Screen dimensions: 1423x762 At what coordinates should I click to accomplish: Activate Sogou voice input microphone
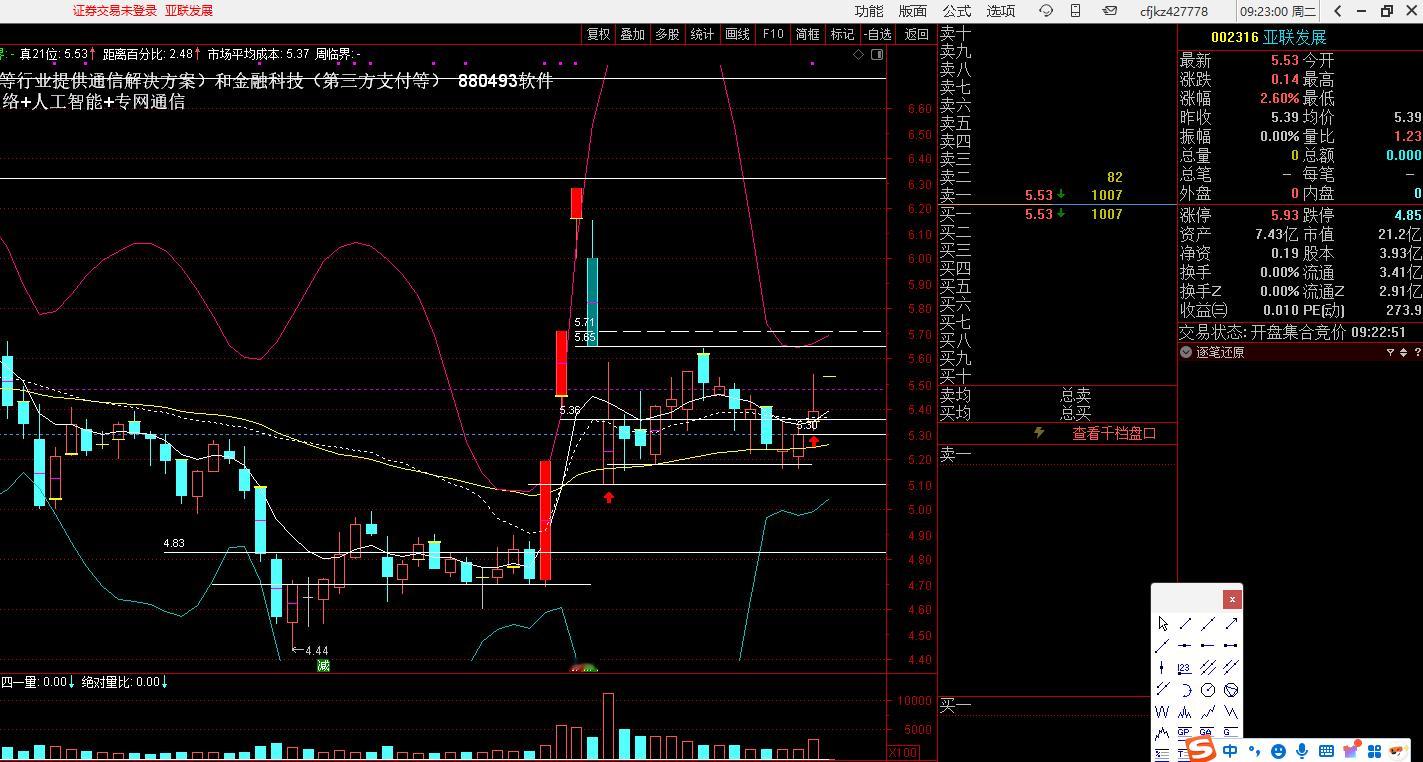point(1302,751)
